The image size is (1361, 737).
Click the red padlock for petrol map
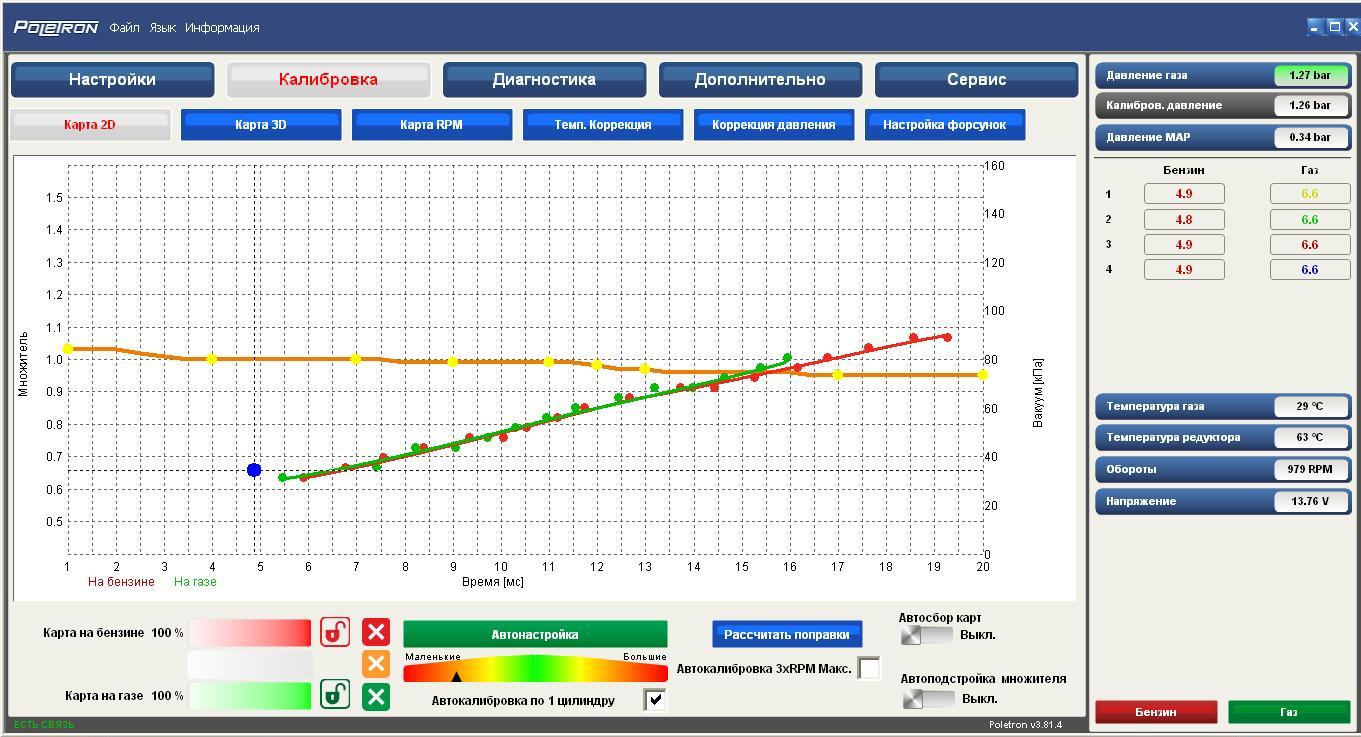tap(335, 632)
